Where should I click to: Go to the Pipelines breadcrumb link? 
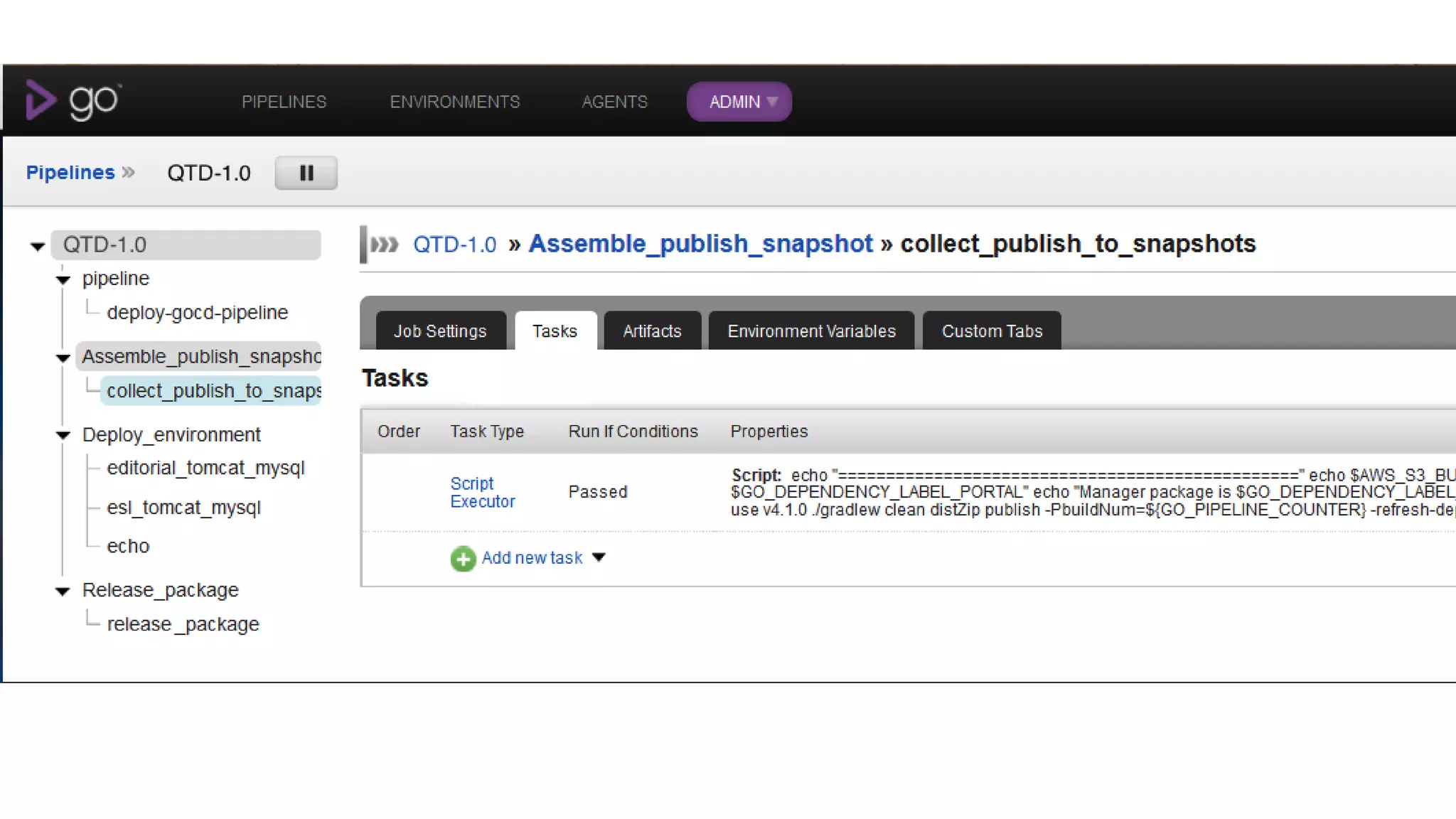click(70, 173)
